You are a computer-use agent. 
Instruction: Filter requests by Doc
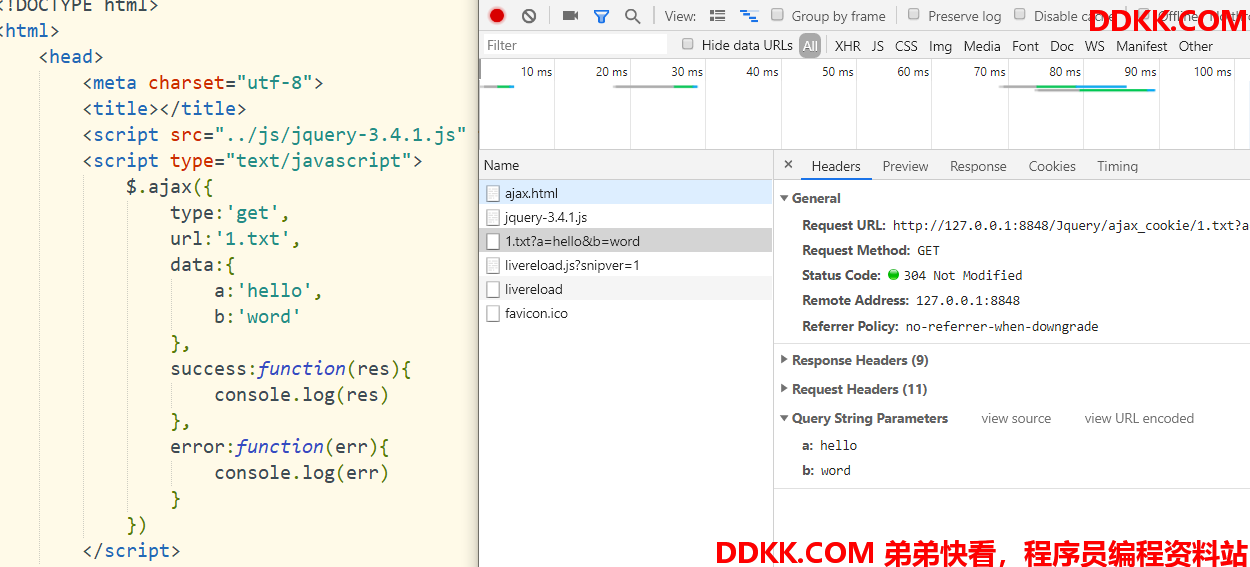[1062, 46]
